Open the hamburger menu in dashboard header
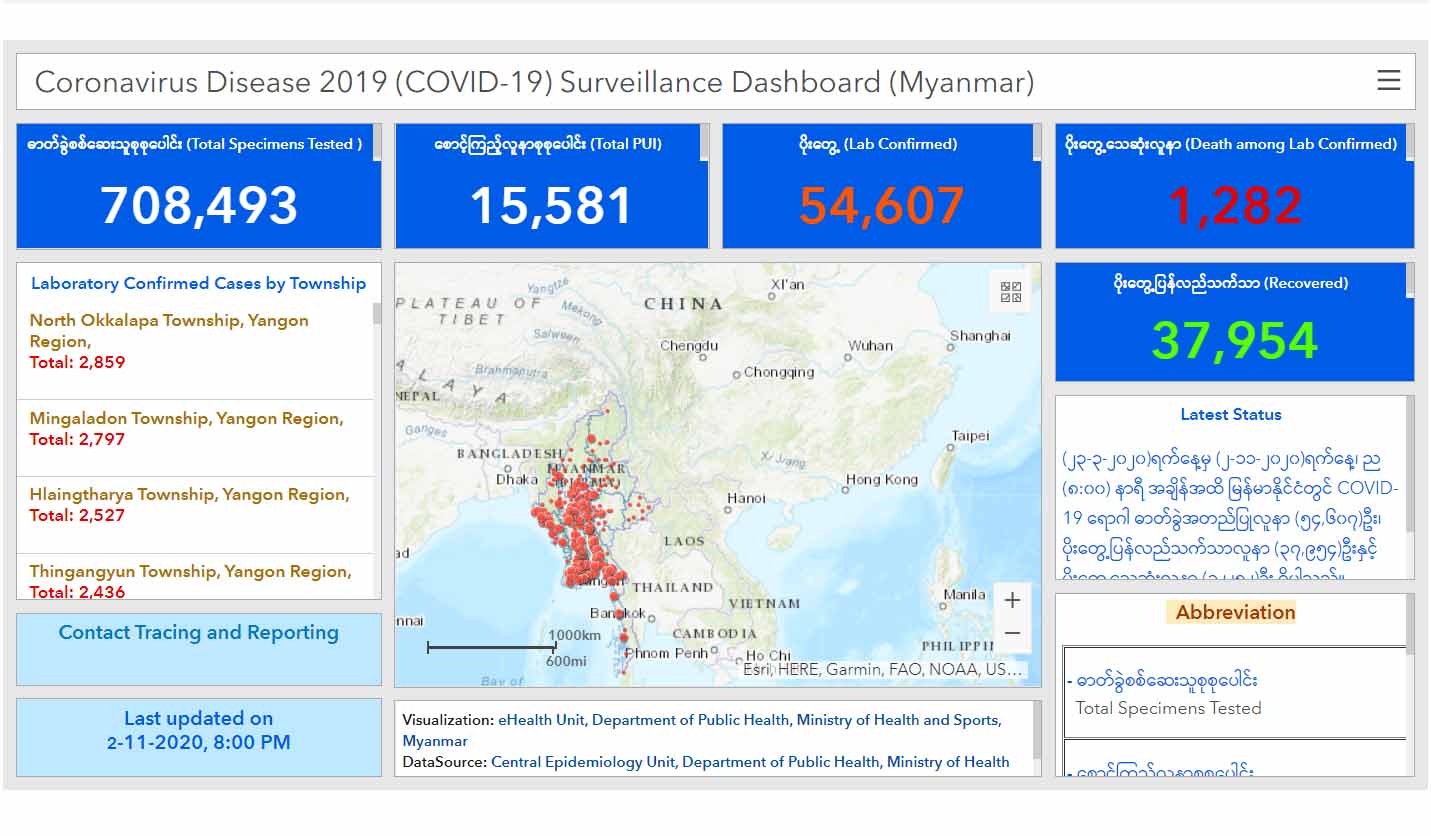Viewport: 1431px width, 836px height. point(1388,81)
